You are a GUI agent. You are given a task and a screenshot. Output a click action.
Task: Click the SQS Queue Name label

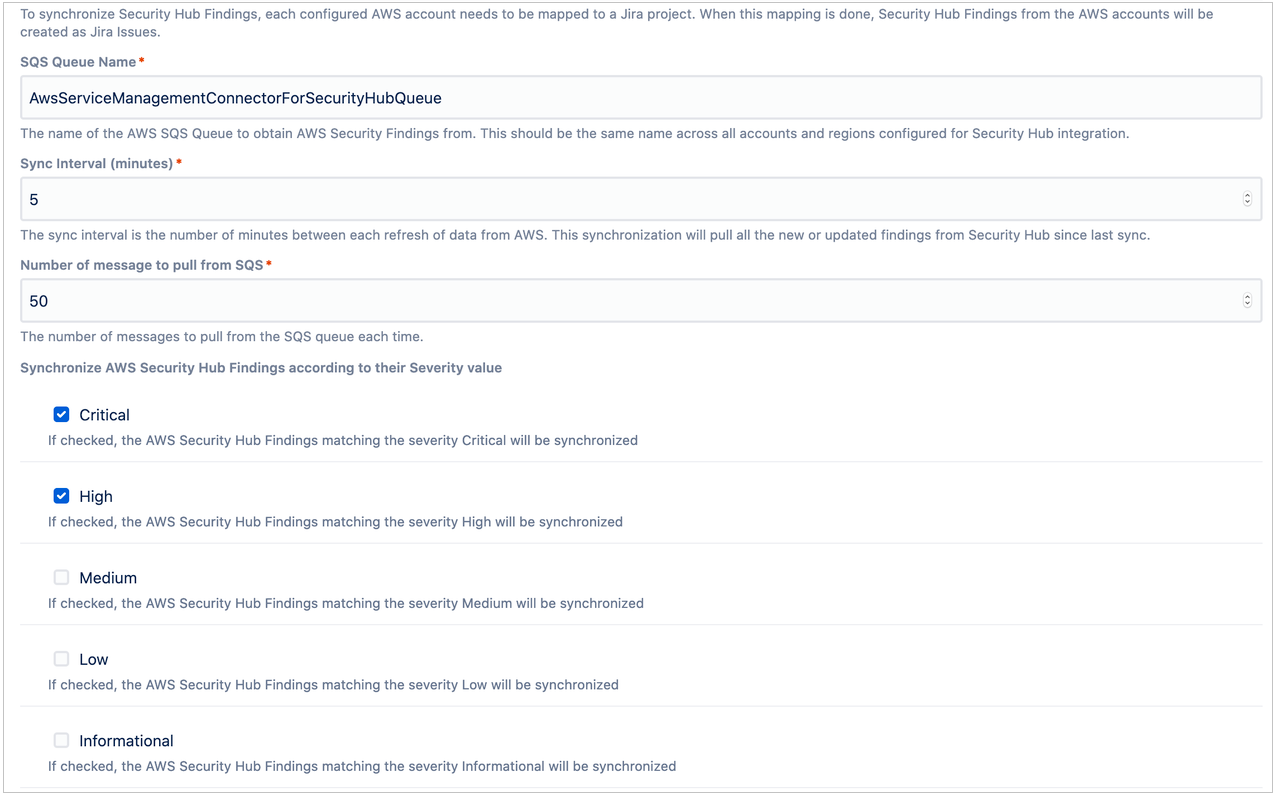[74, 61]
